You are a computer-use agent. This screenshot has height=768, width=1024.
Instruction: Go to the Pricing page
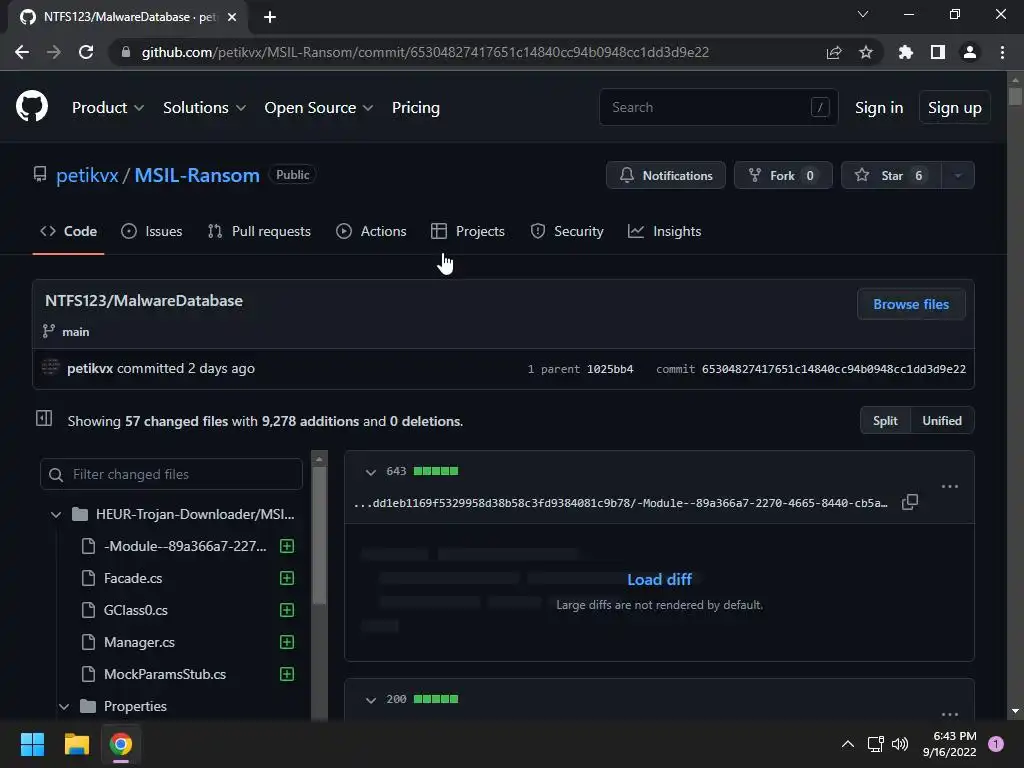pyautogui.click(x=415, y=108)
